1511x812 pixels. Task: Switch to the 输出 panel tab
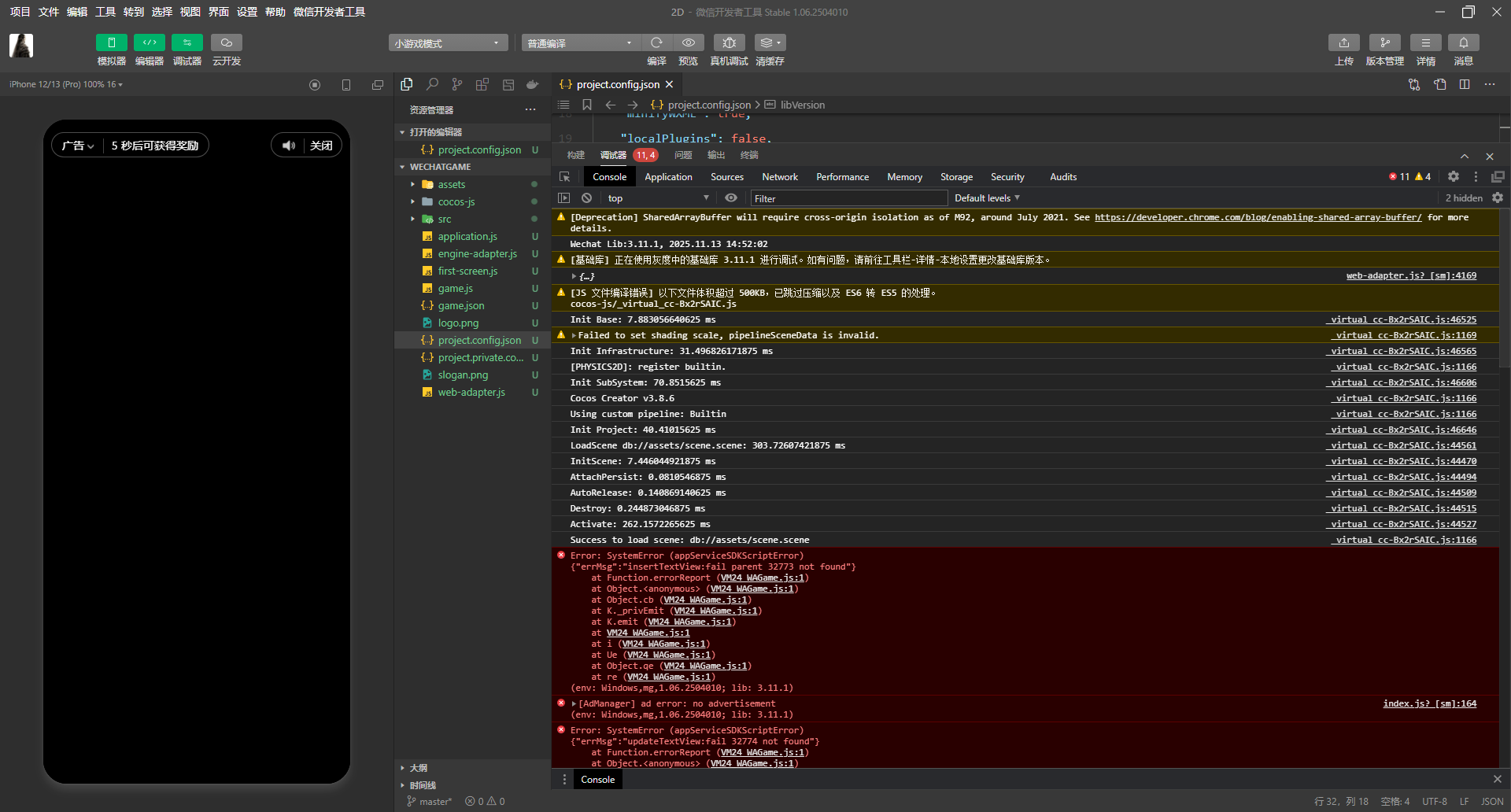tap(716, 155)
